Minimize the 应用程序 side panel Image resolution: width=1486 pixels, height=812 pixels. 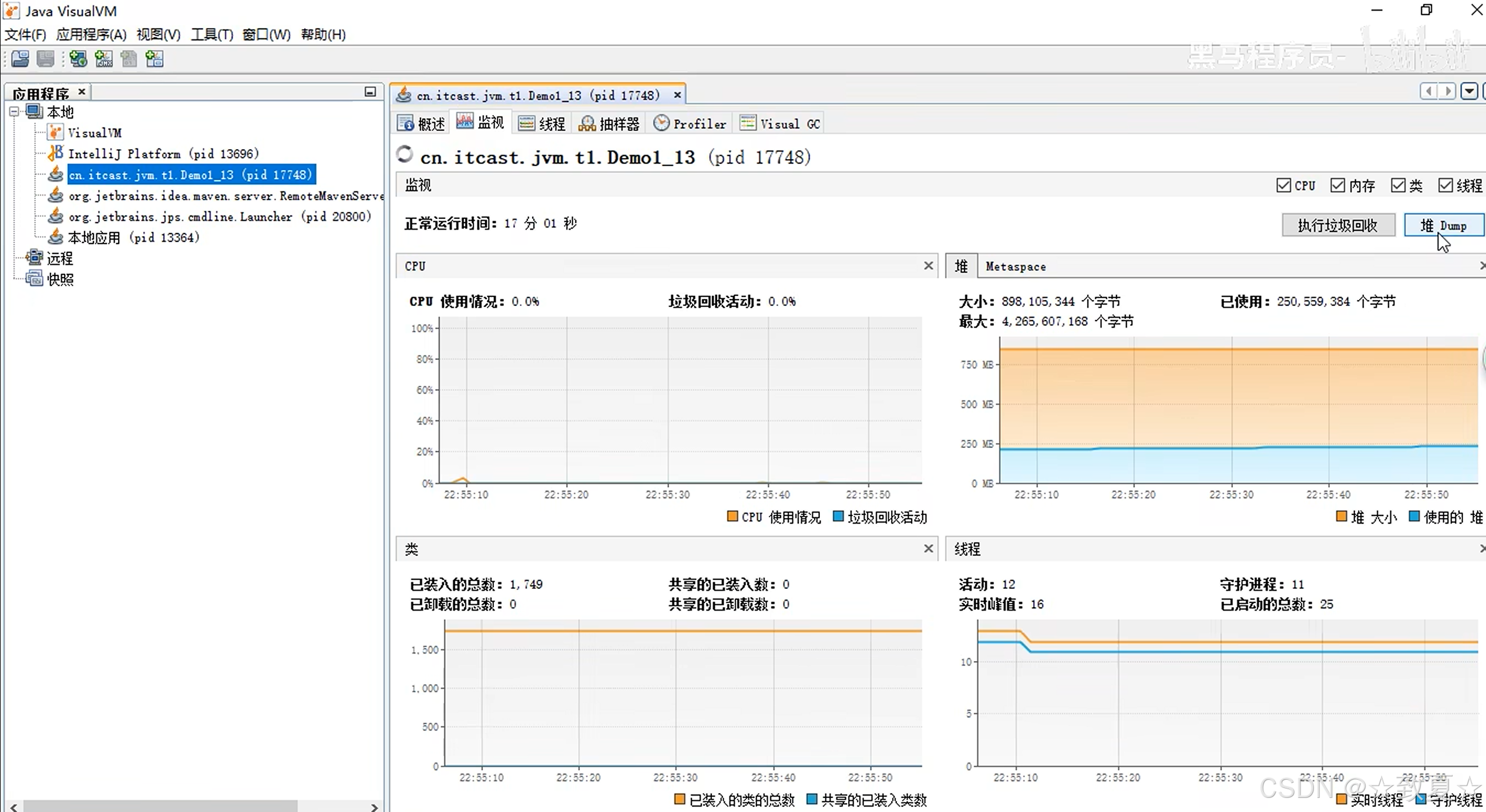pos(370,92)
